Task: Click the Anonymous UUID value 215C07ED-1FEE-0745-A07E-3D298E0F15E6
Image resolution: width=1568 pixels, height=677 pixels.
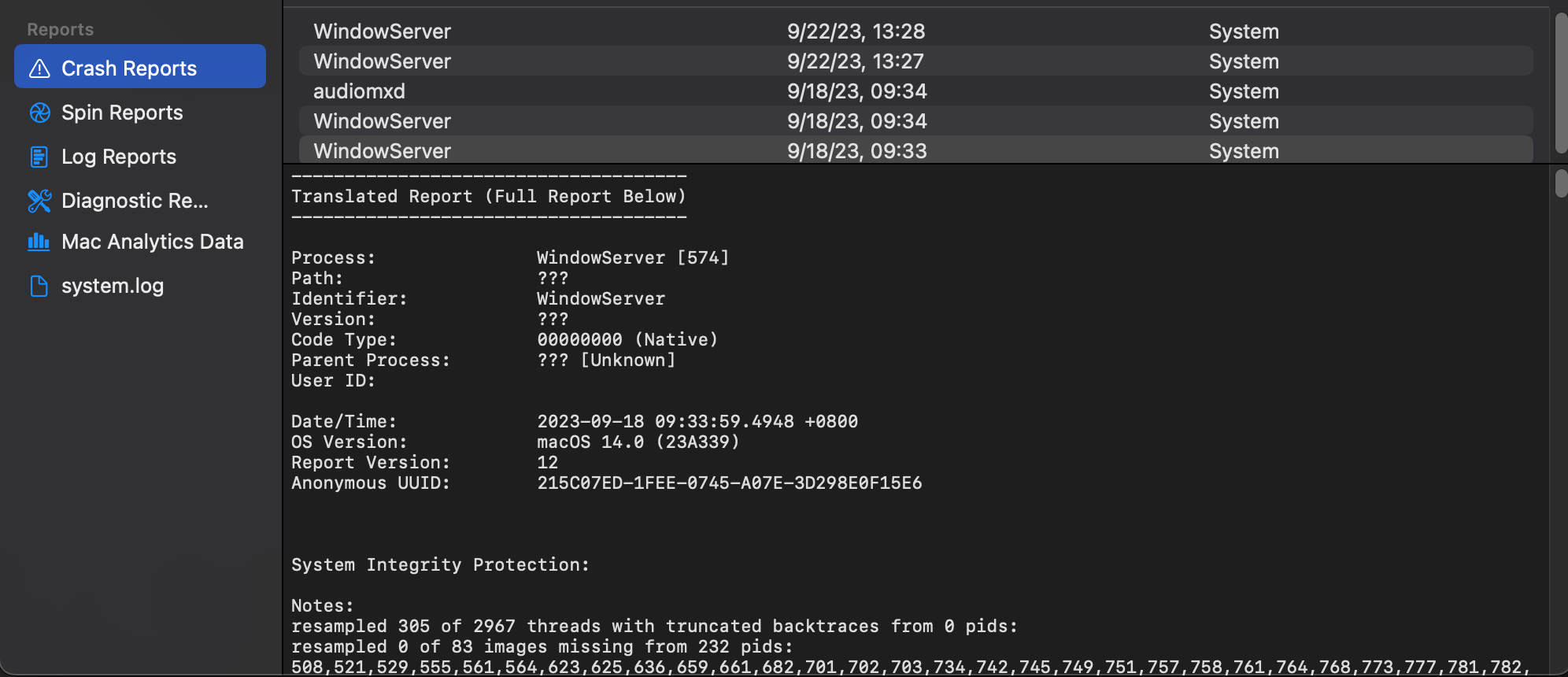Action: (730, 483)
